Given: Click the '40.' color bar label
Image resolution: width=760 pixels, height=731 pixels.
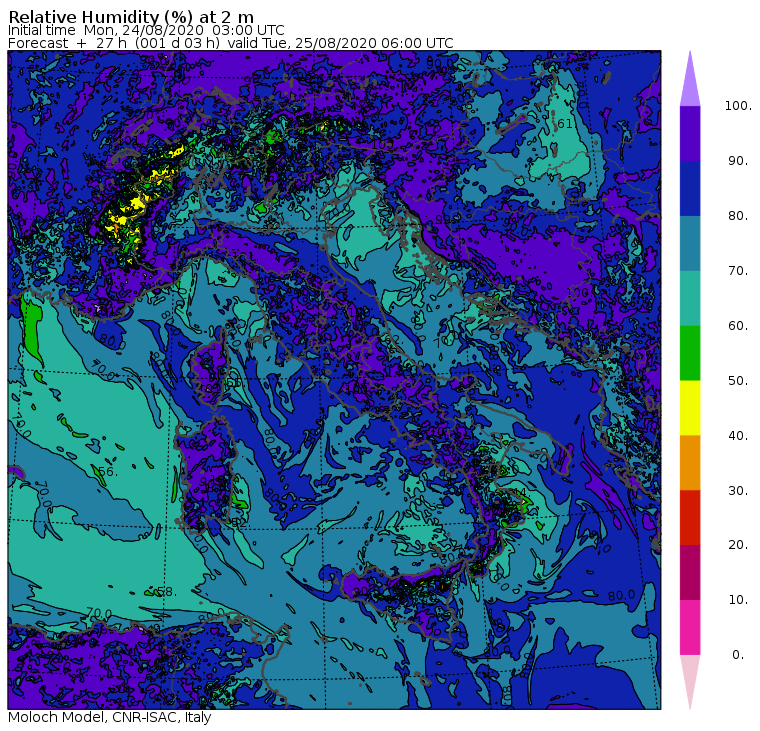Looking at the screenshot, I should (738, 436).
